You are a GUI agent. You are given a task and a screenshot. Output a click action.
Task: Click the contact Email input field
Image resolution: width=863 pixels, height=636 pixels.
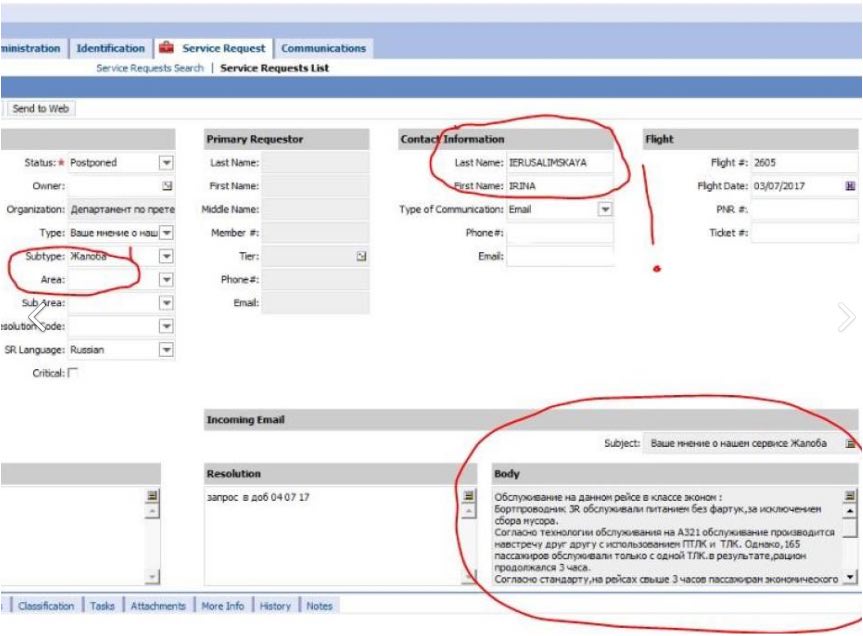point(559,256)
